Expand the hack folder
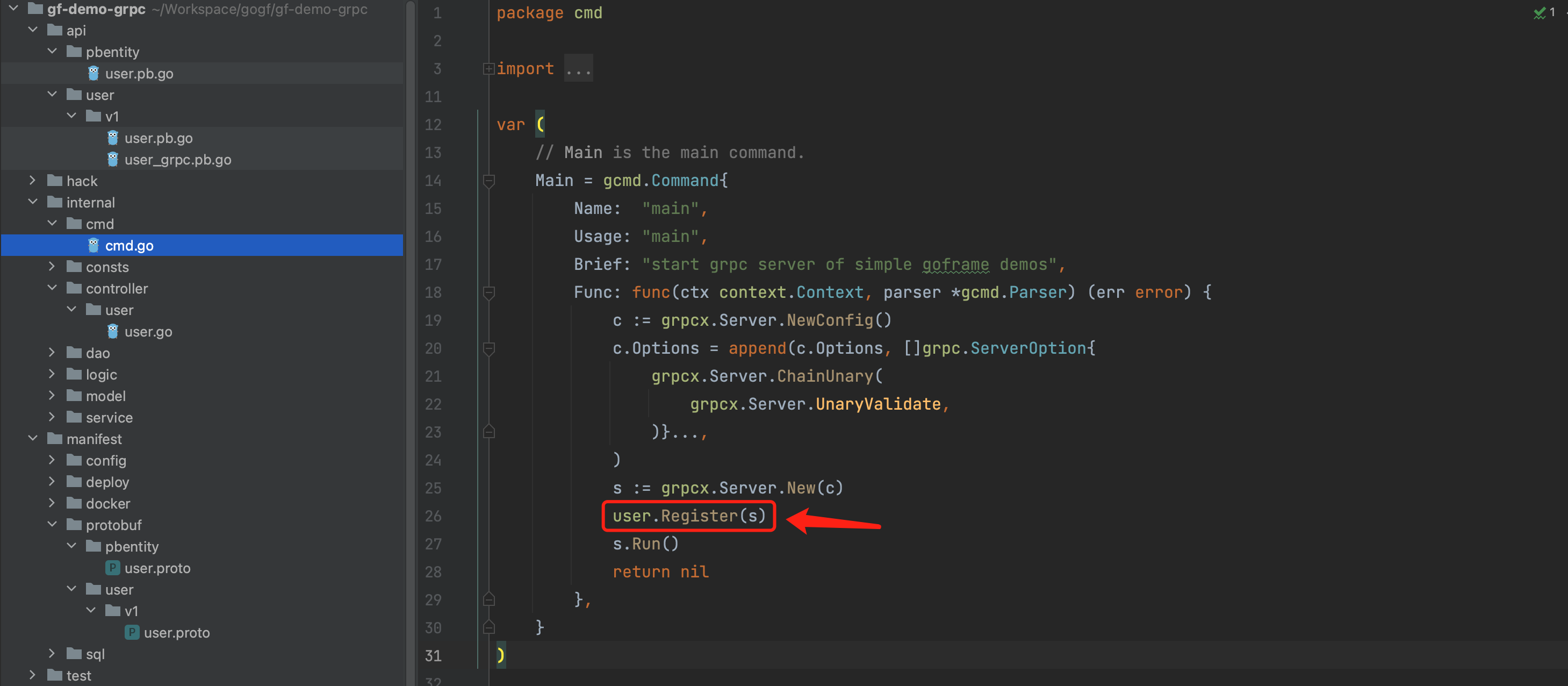The height and width of the screenshot is (686, 1568). (32, 181)
